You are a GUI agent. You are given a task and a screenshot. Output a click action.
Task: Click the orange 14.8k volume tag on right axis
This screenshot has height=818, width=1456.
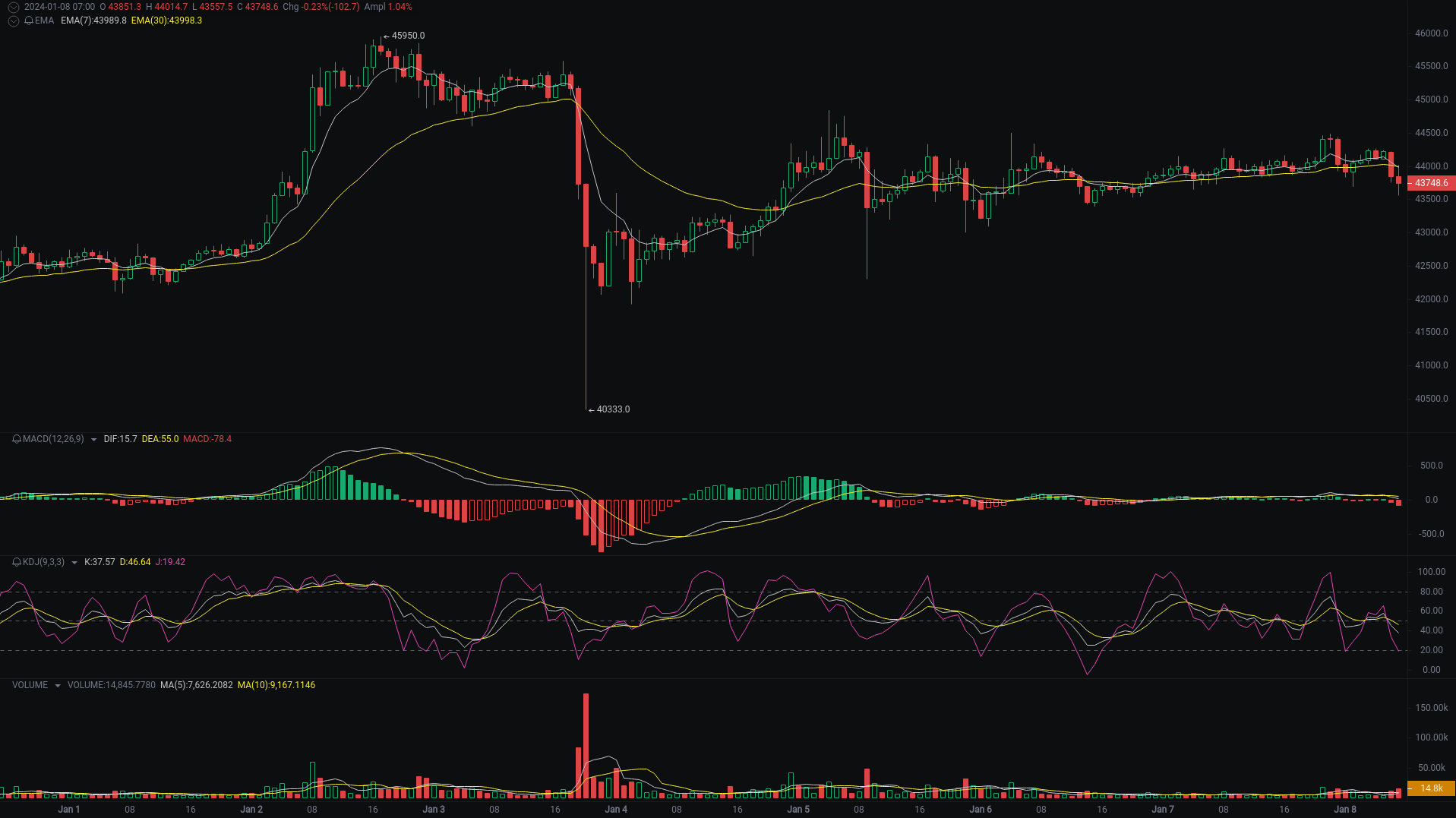tap(1431, 788)
